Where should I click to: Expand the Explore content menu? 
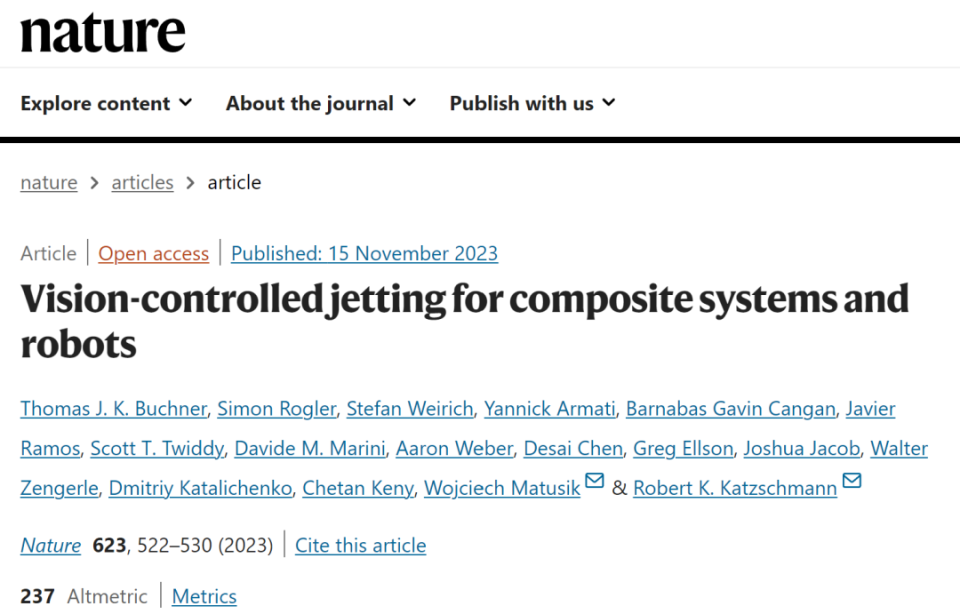click(x=106, y=103)
